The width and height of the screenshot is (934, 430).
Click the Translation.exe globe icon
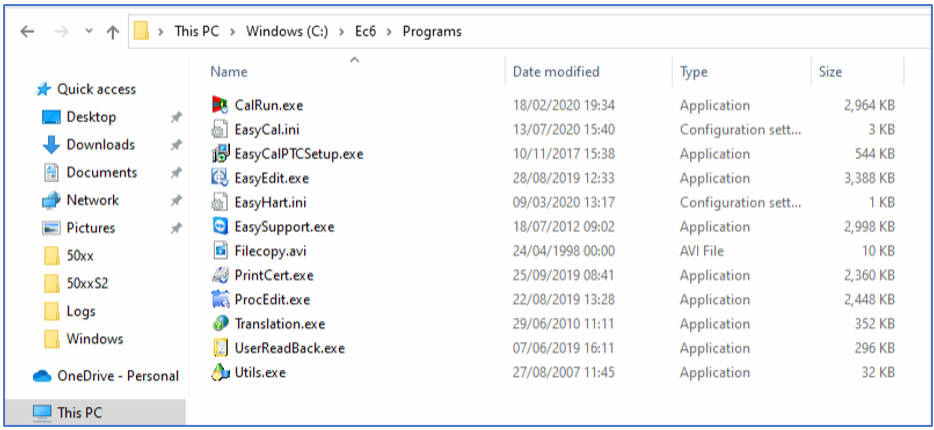click(221, 324)
